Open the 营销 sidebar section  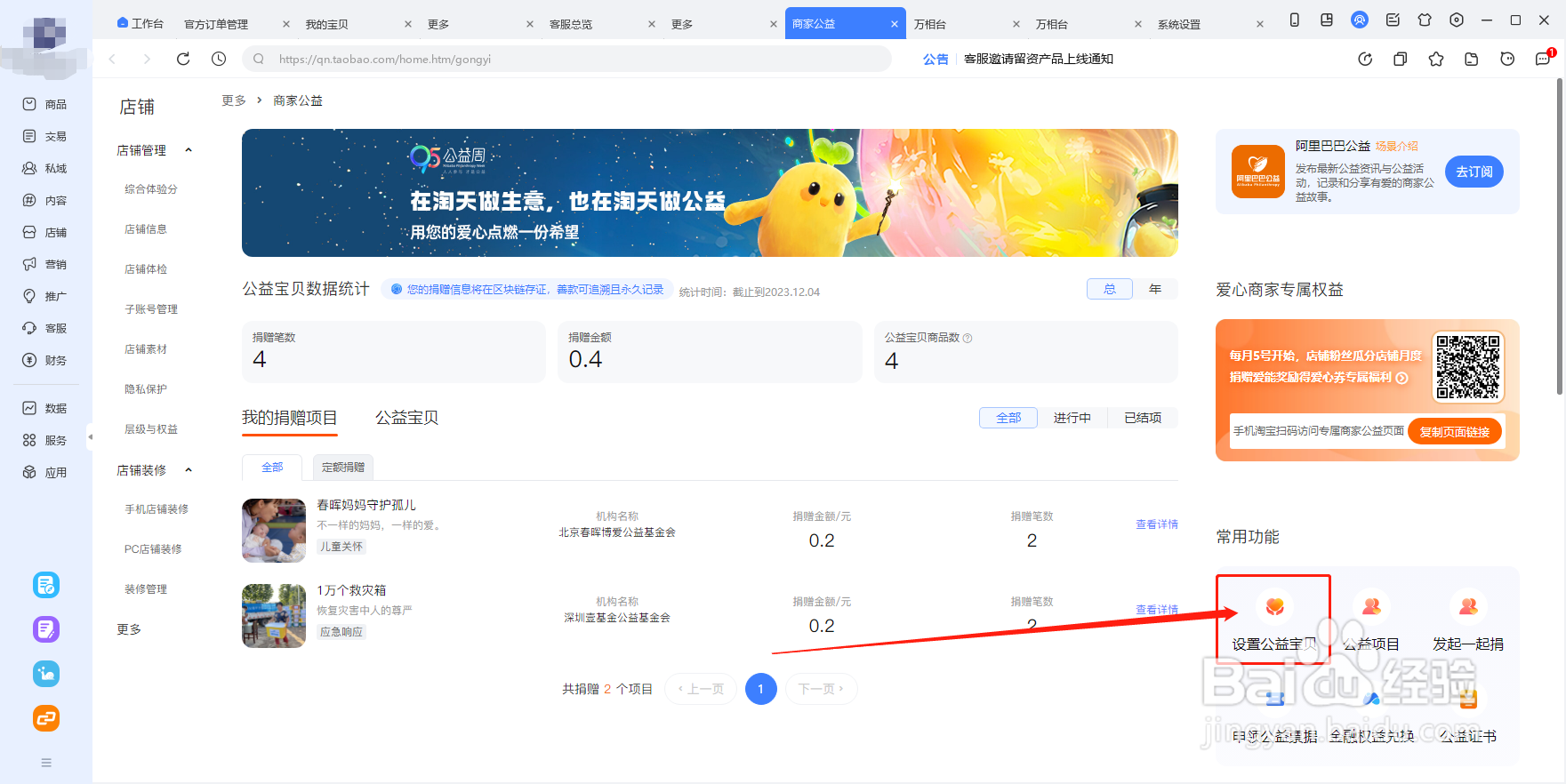(44, 264)
